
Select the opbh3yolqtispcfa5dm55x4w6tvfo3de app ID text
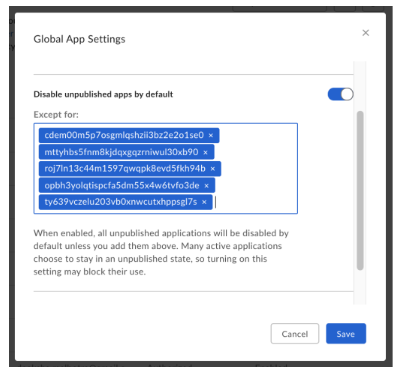click(x=122, y=185)
